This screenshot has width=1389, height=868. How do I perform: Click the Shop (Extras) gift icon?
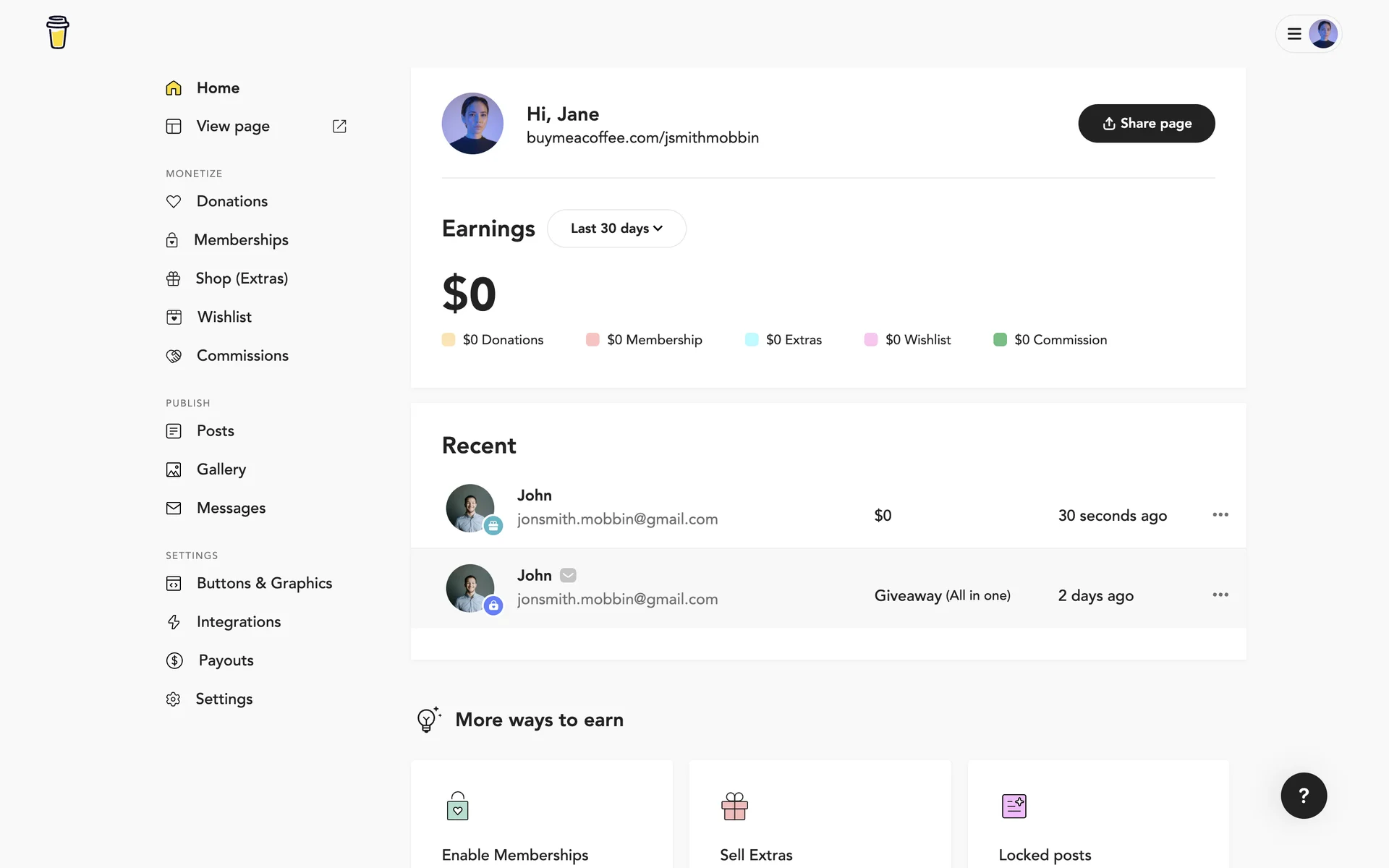[x=174, y=278]
